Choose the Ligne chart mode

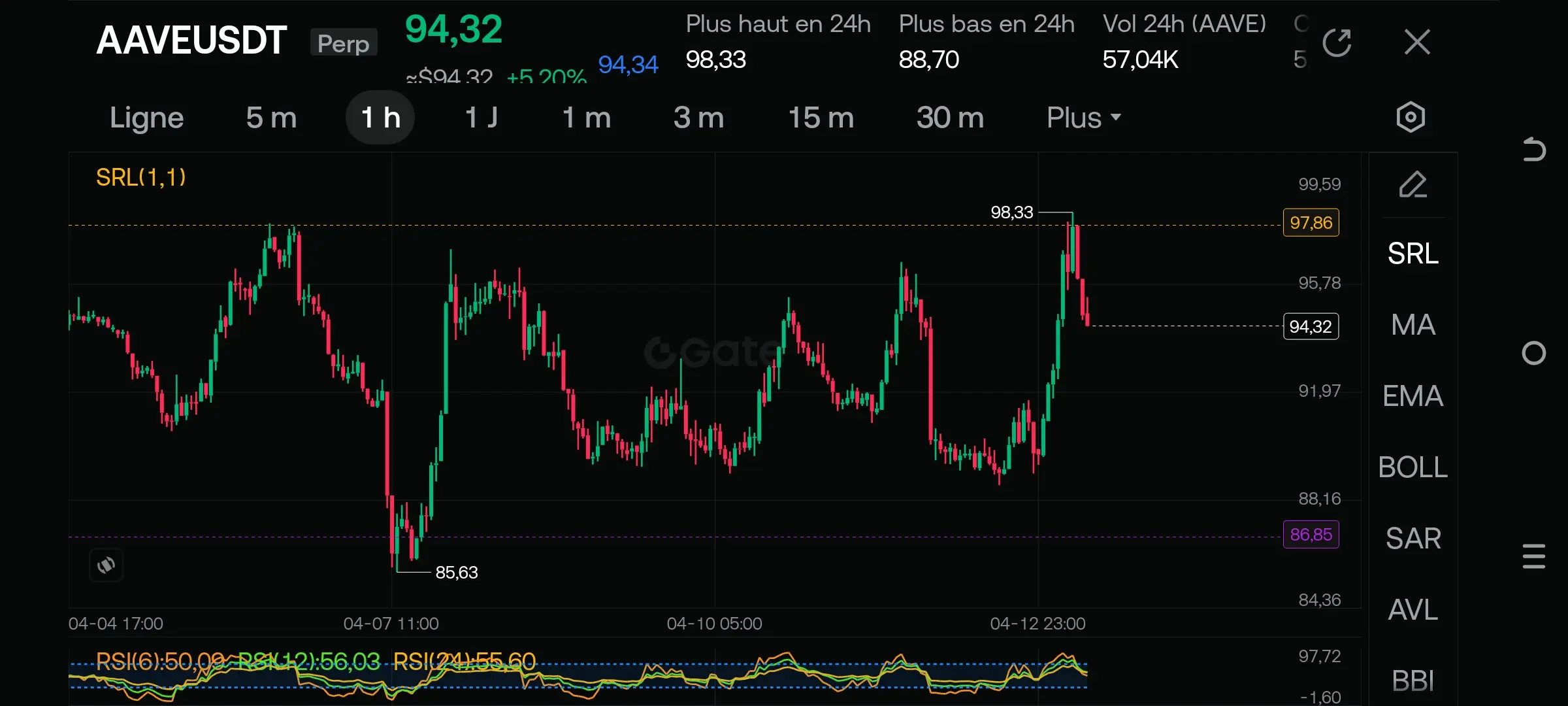tap(146, 118)
